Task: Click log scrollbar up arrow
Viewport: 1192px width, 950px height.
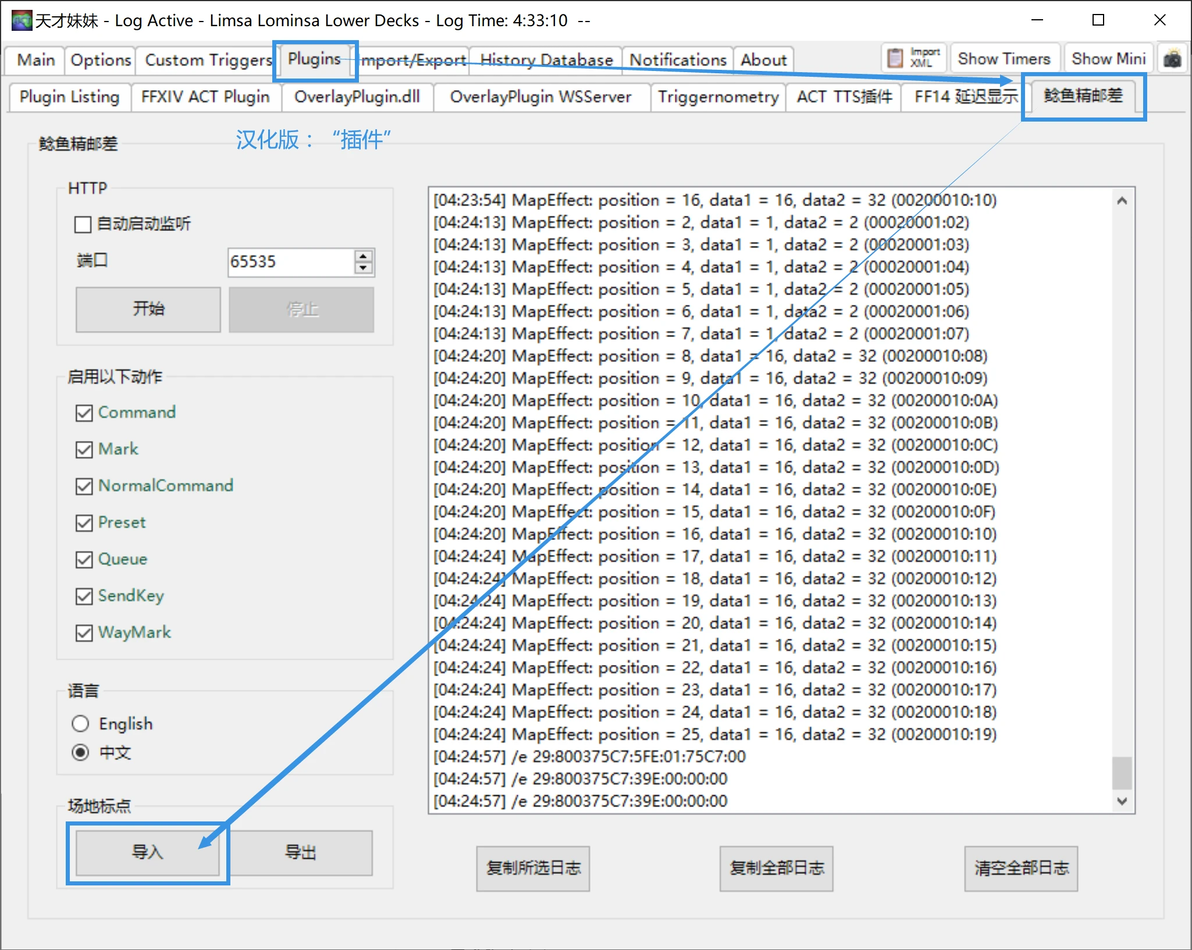Action: 1122,201
